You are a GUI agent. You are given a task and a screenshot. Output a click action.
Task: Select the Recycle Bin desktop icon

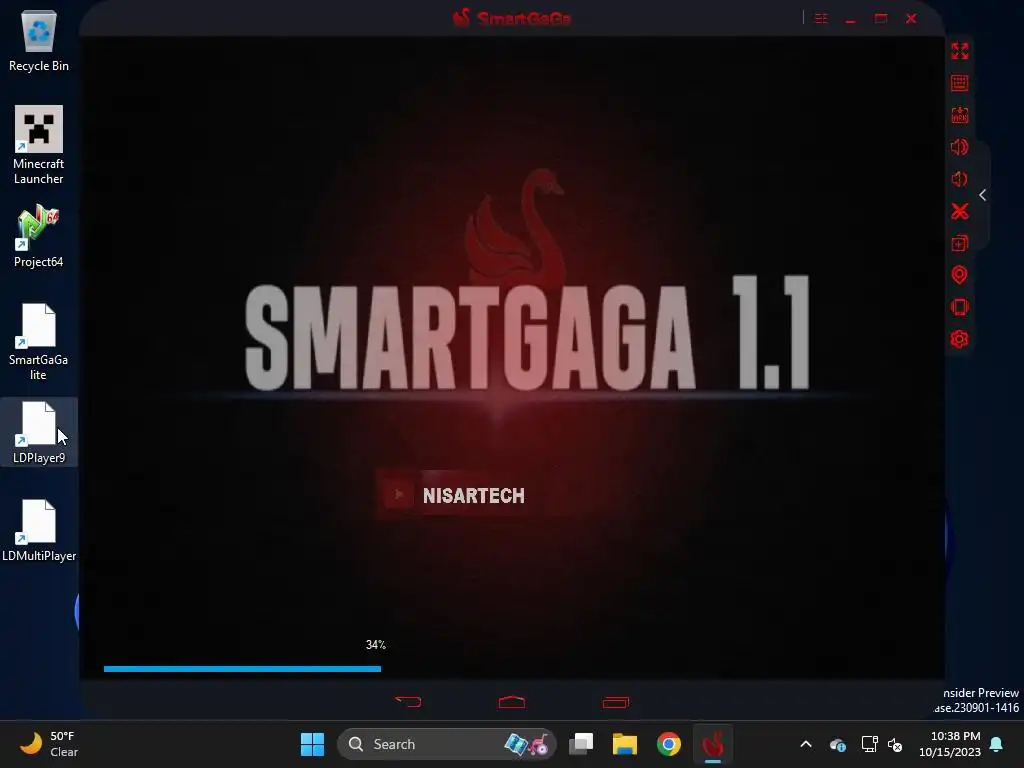39,40
